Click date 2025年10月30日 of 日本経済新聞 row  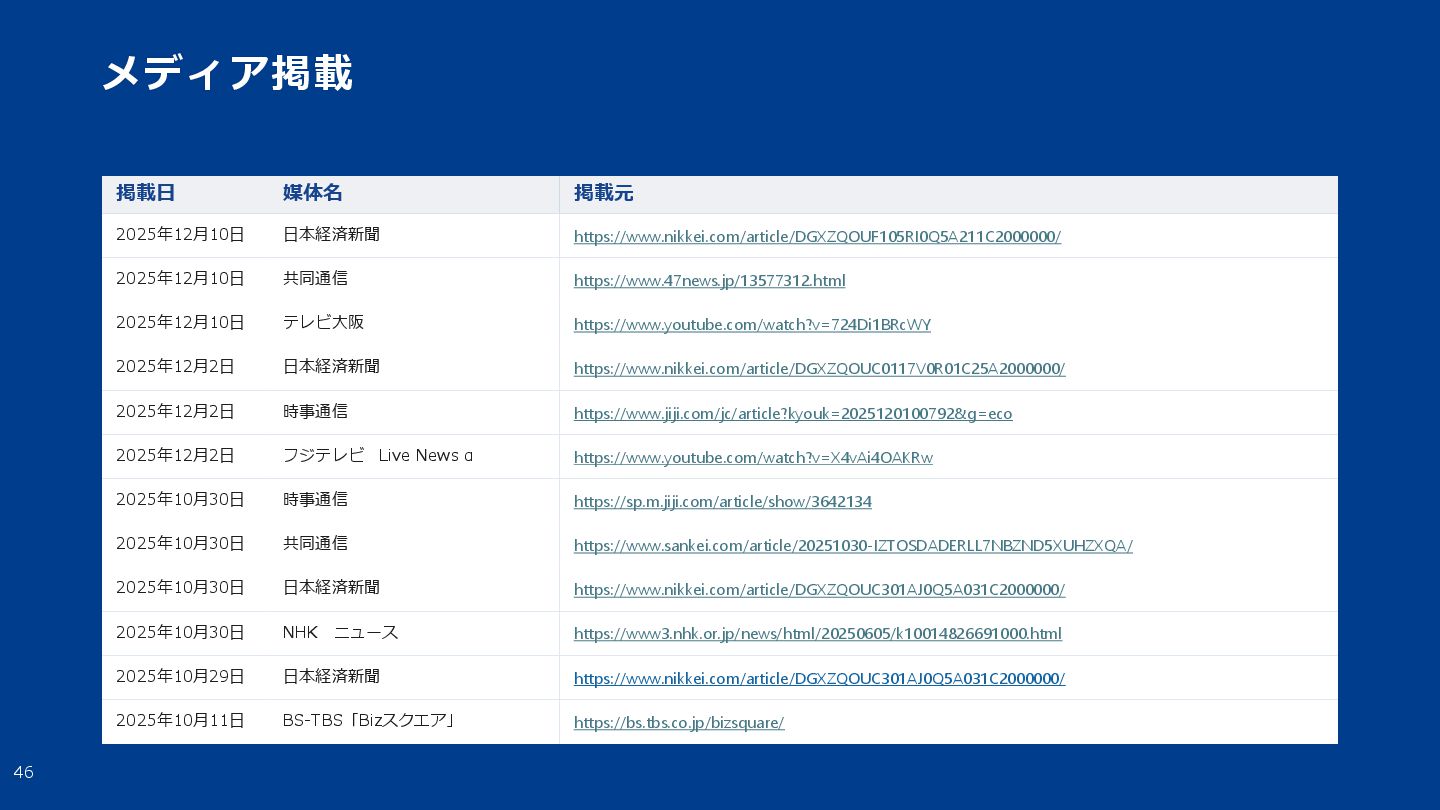tap(180, 587)
